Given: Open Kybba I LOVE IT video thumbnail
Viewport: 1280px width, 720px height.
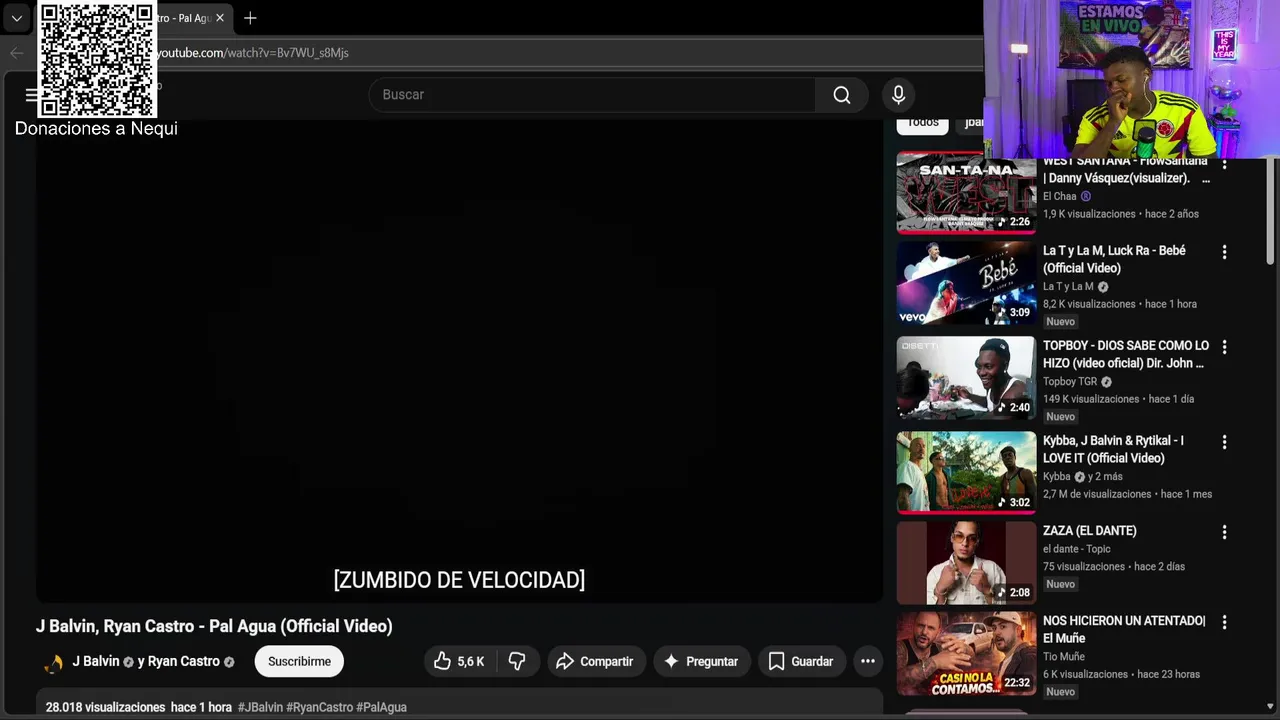Looking at the screenshot, I should pos(966,472).
